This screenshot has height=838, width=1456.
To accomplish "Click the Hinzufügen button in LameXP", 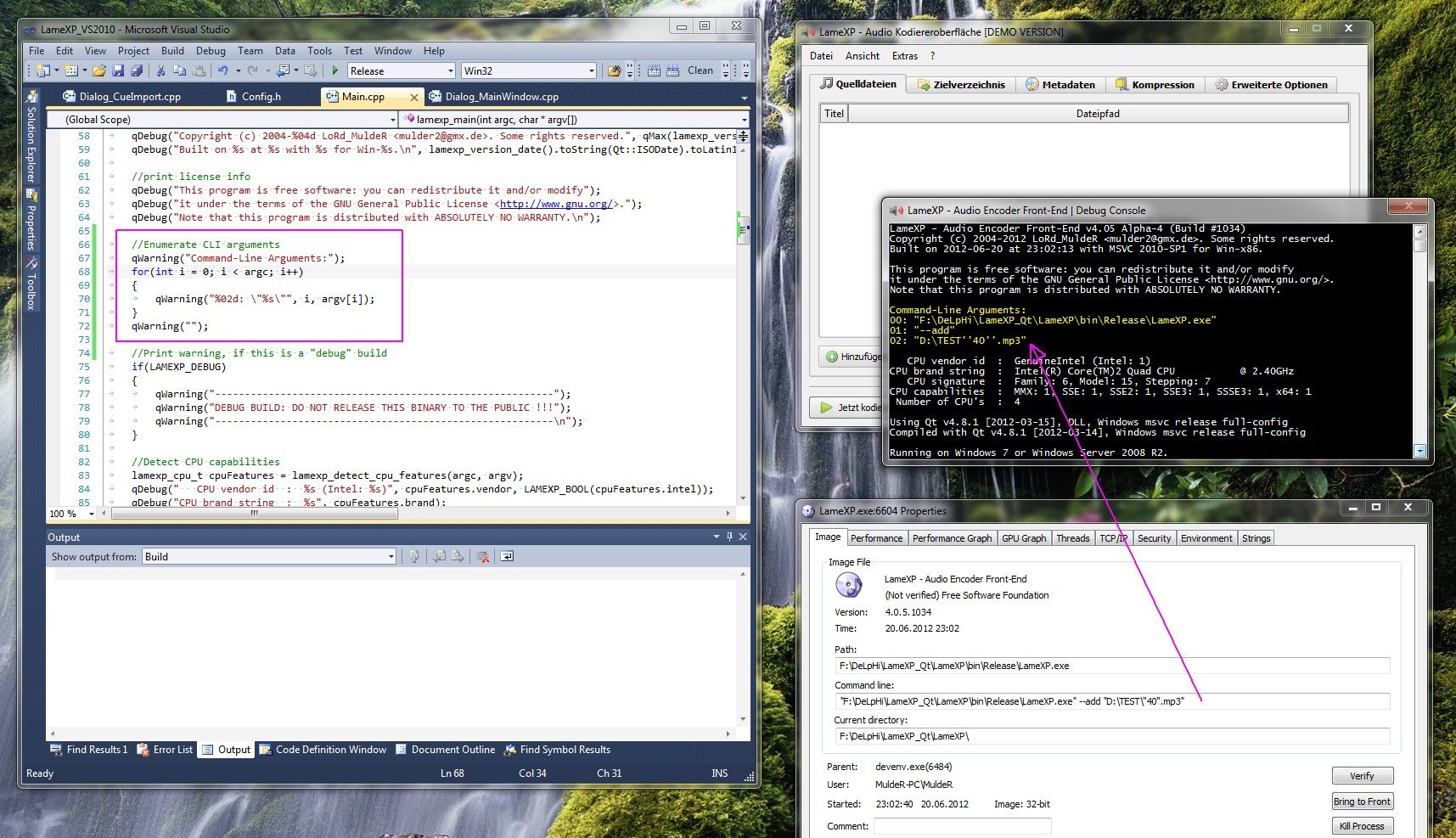I will [x=852, y=357].
